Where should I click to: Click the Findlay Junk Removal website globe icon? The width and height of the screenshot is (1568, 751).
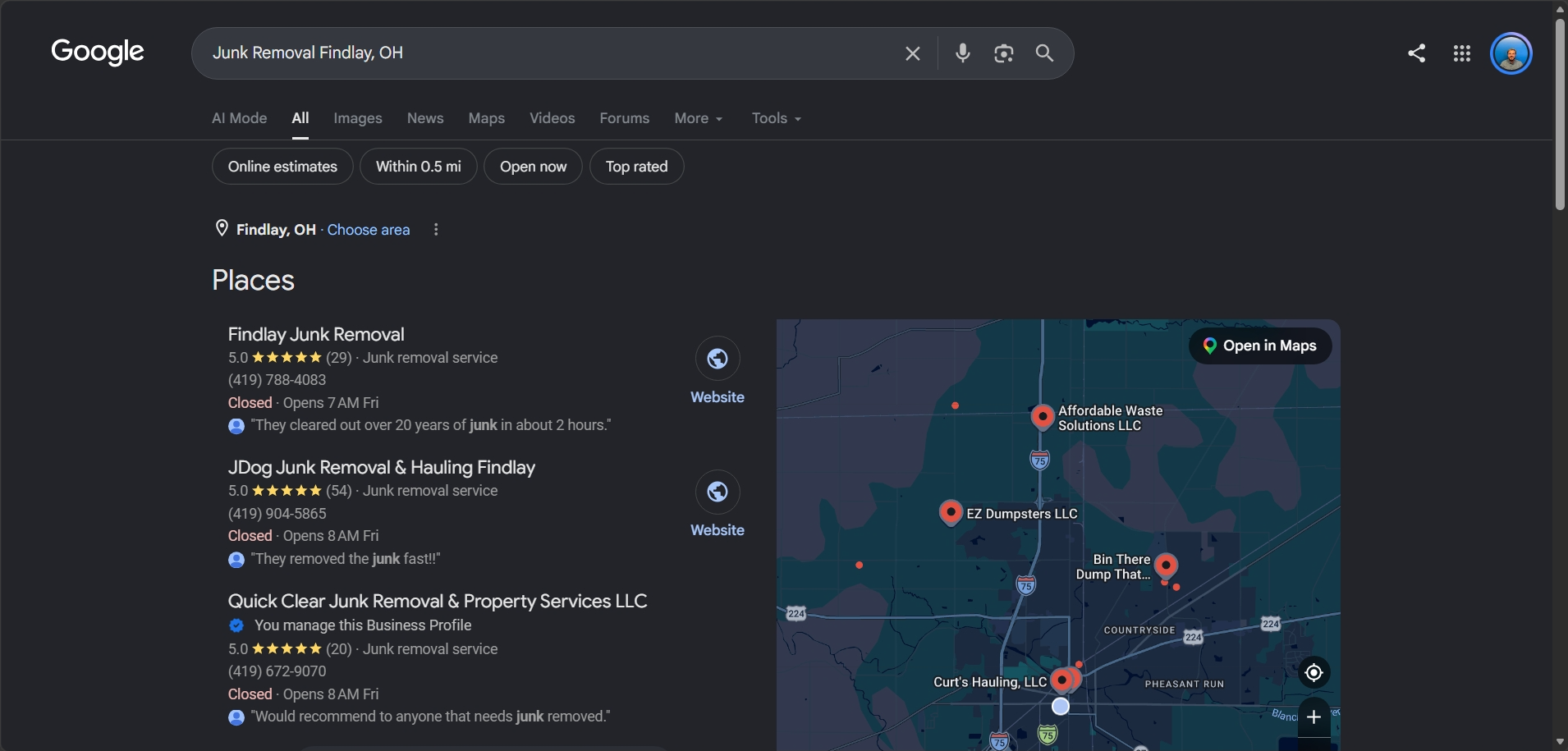point(718,359)
